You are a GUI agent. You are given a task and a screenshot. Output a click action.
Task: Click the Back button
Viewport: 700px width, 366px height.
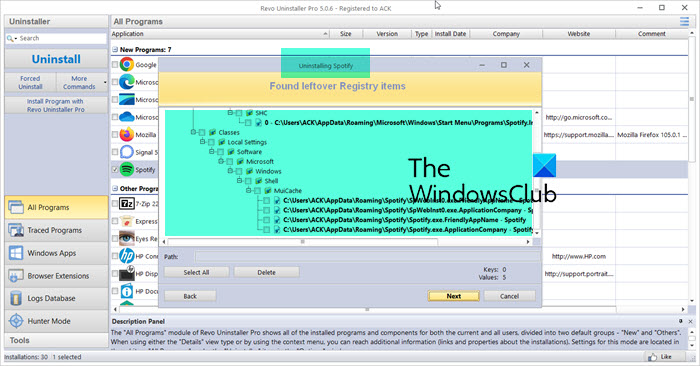190,296
